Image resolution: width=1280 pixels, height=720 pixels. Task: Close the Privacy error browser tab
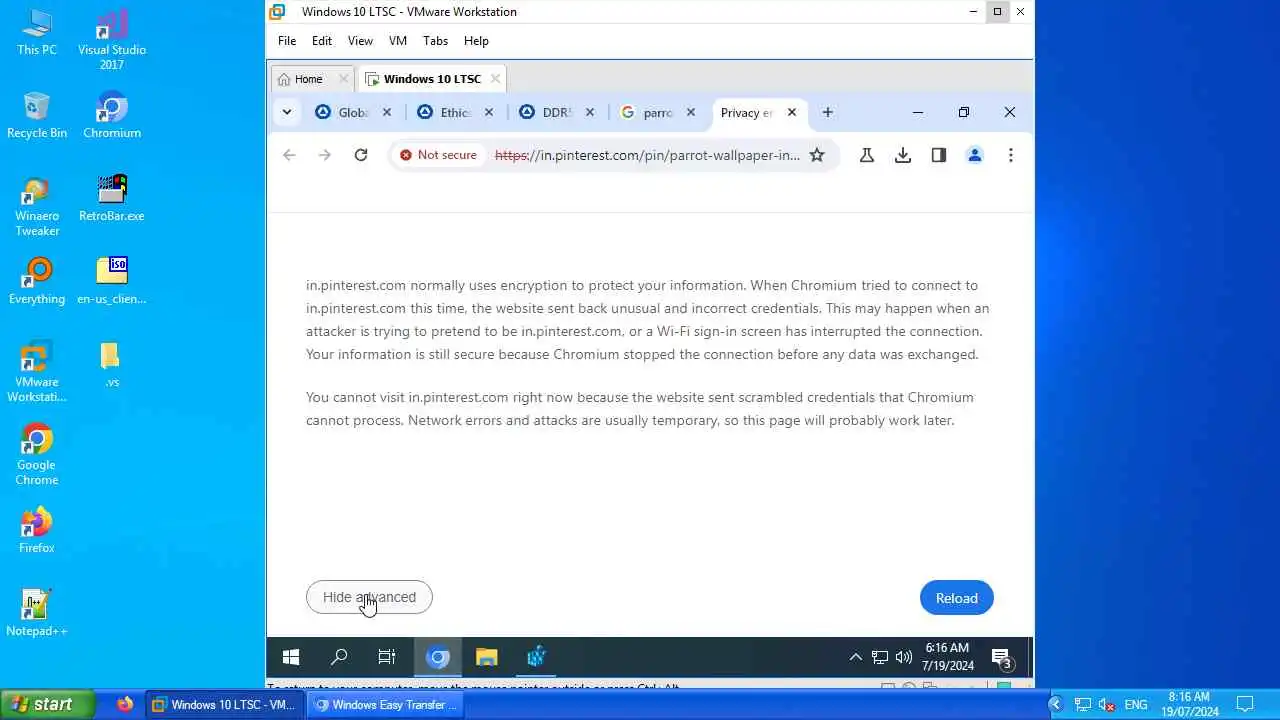[792, 112]
